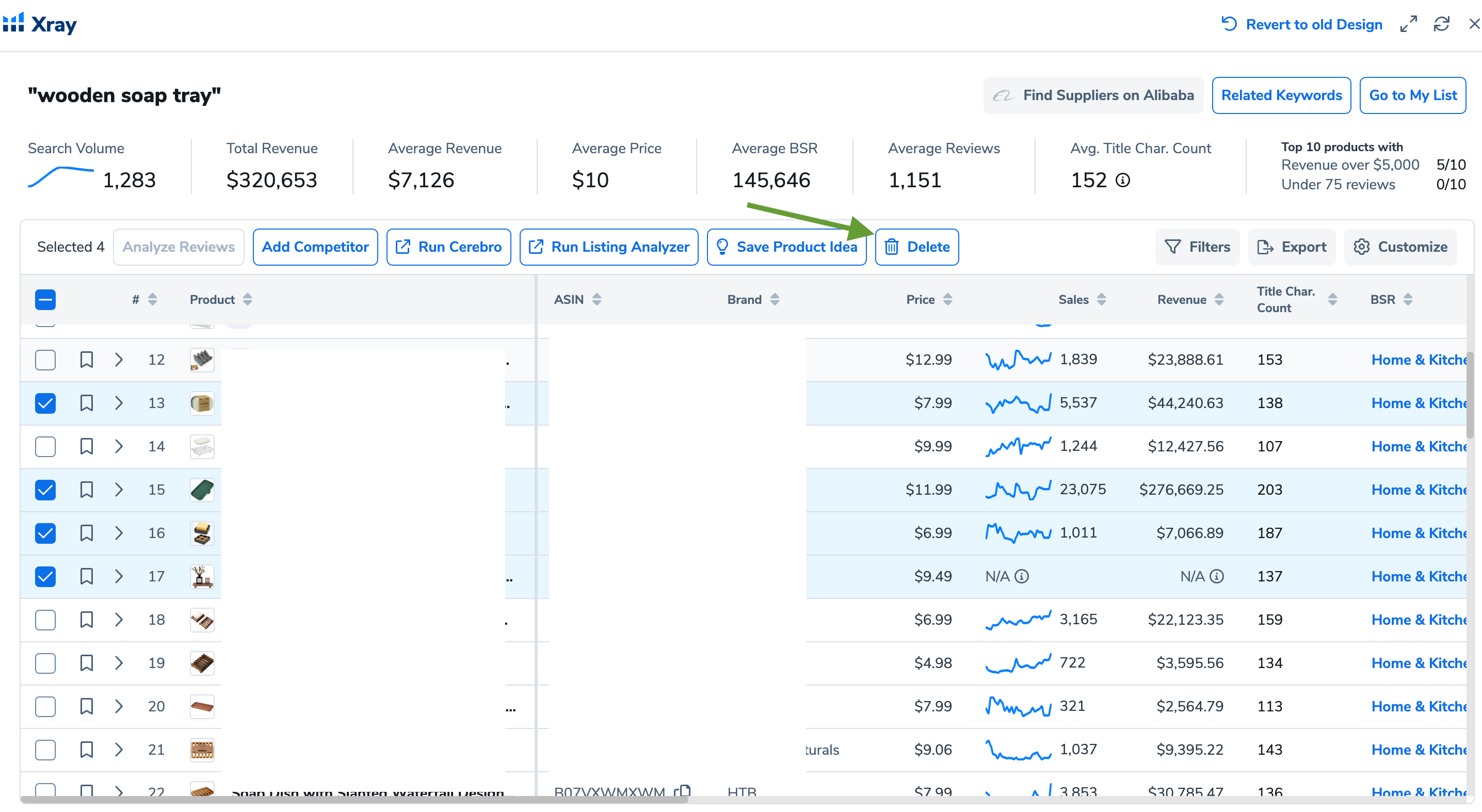The height and width of the screenshot is (812, 1482).
Task: Click Run Cerebro button
Action: coord(448,247)
